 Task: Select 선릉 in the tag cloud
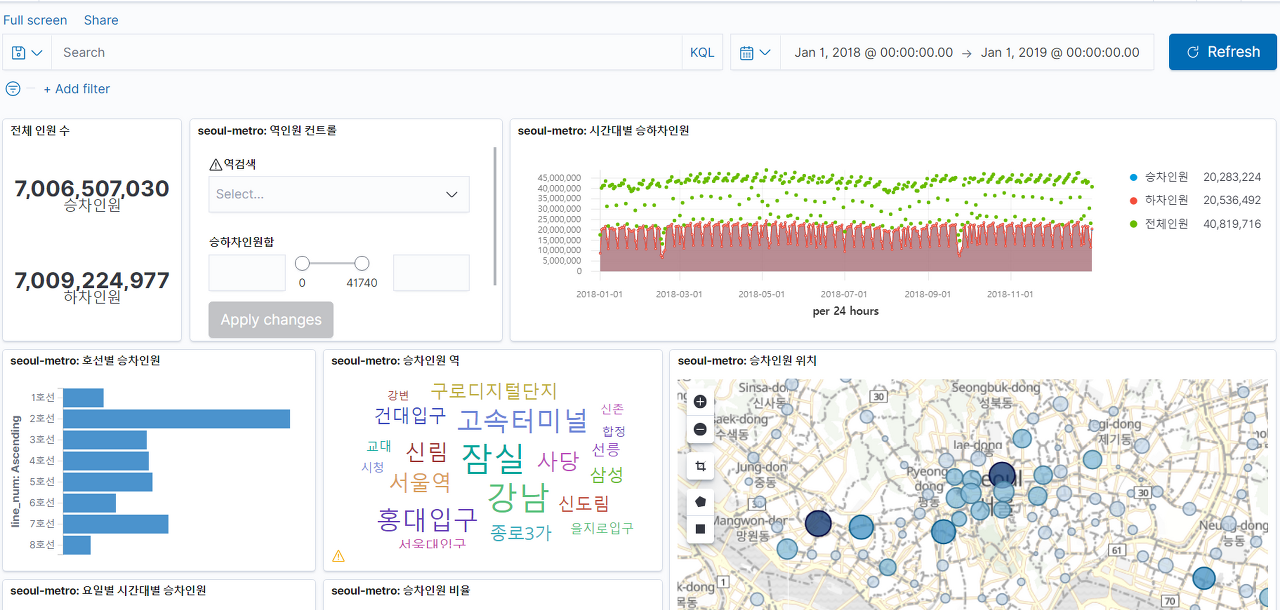click(606, 450)
